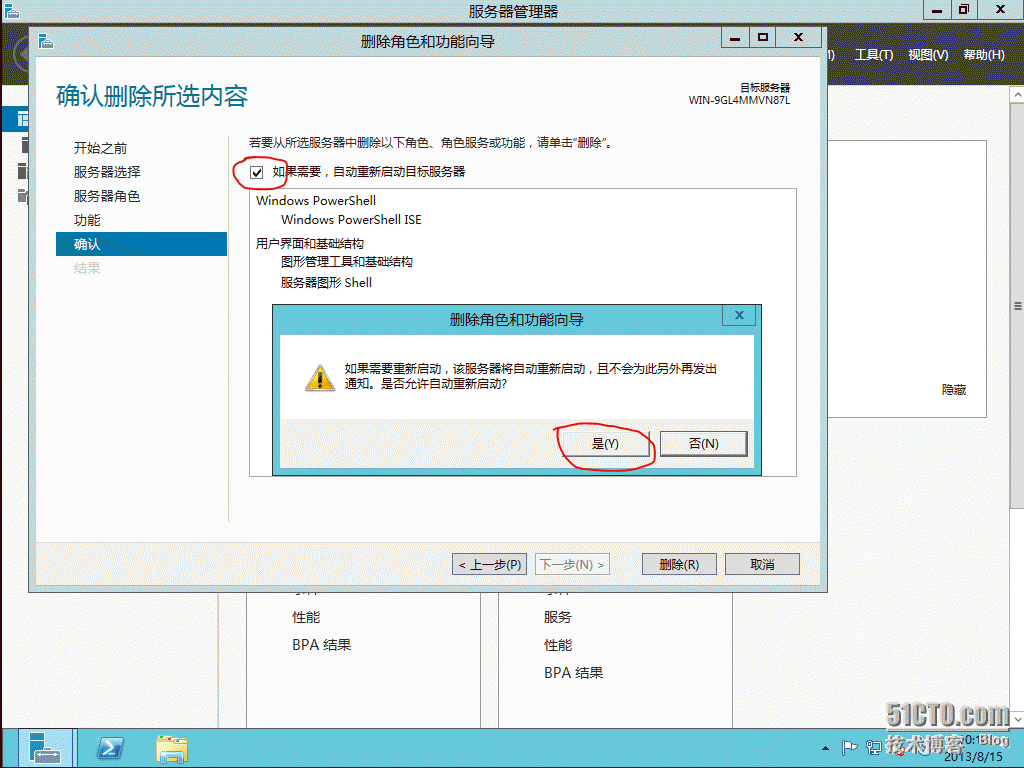1024x768 pixels.
Task: Open the 工具(T) menu in Server Manager
Action: 874,55
